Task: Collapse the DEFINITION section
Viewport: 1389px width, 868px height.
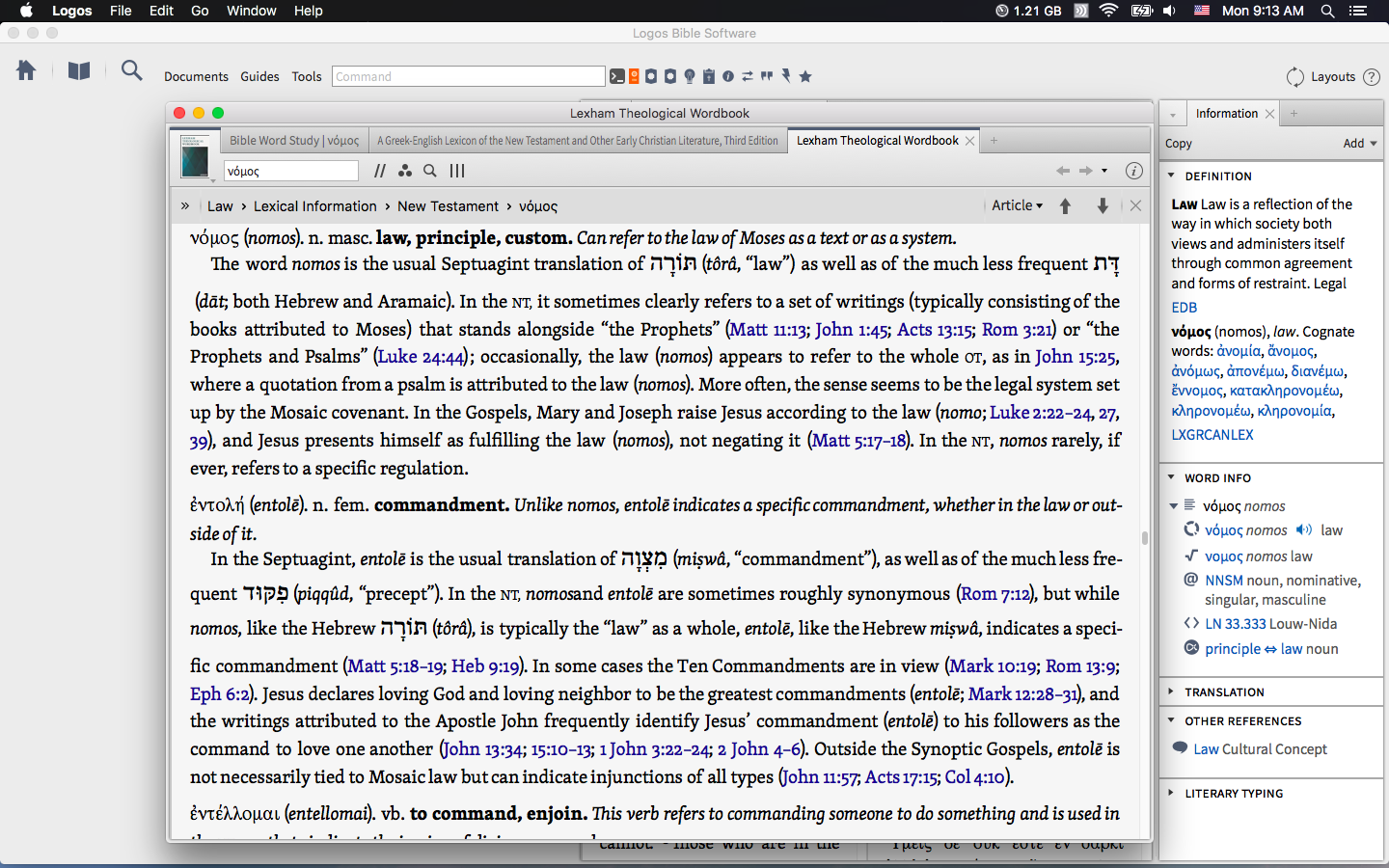Action: click(1171, 176)
